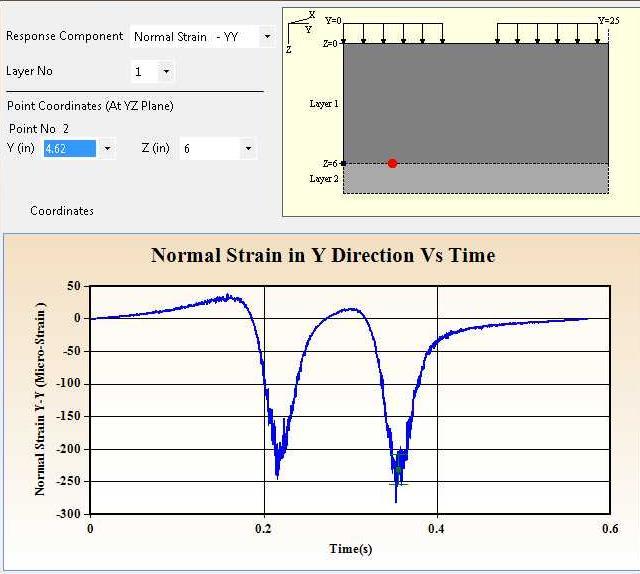Click the Time(s) axis label
The width and height of the screenshot is (640, 574).
click(351, 549)
